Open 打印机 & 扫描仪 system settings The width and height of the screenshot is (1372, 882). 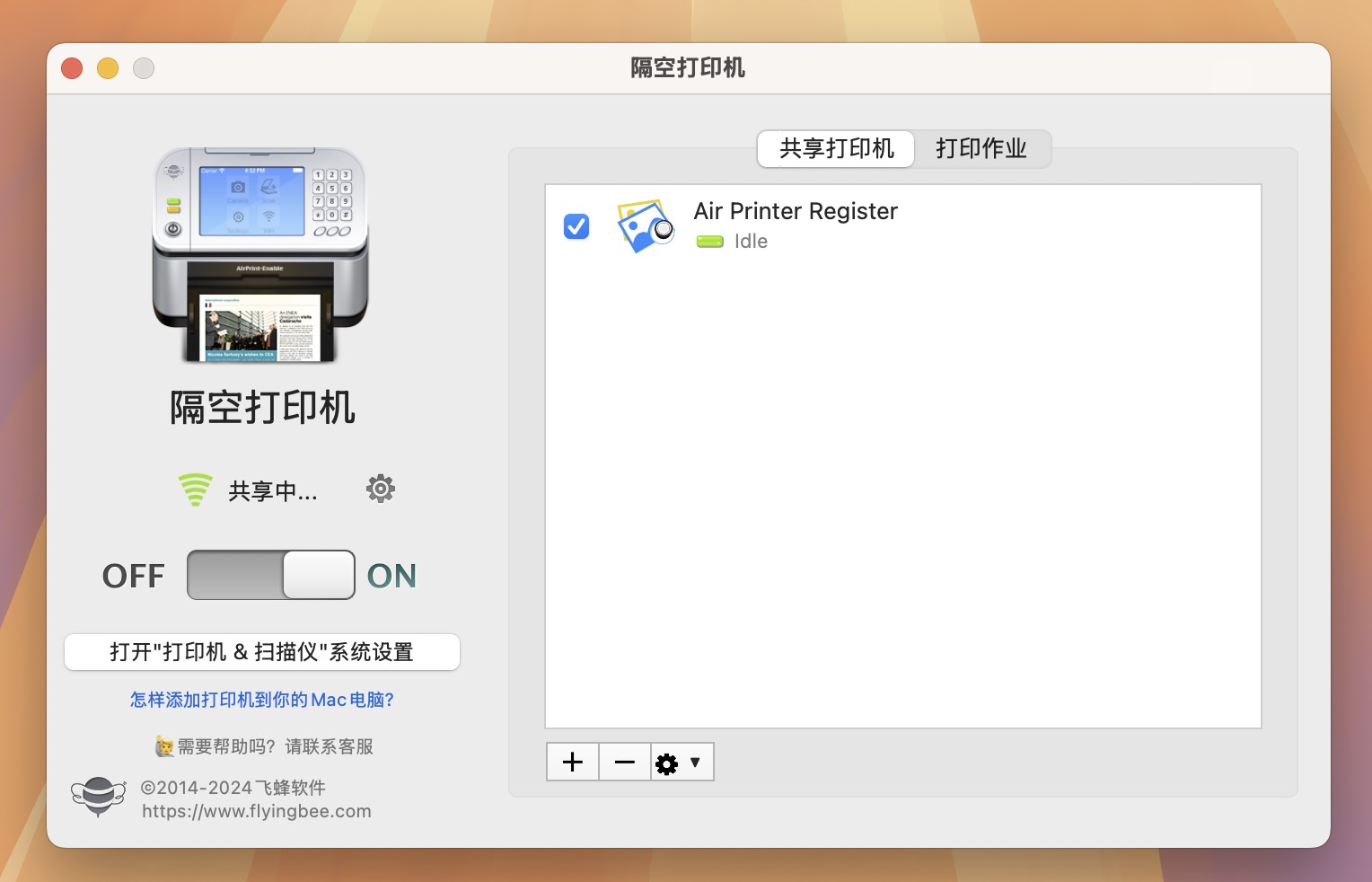tap(261, 652)
